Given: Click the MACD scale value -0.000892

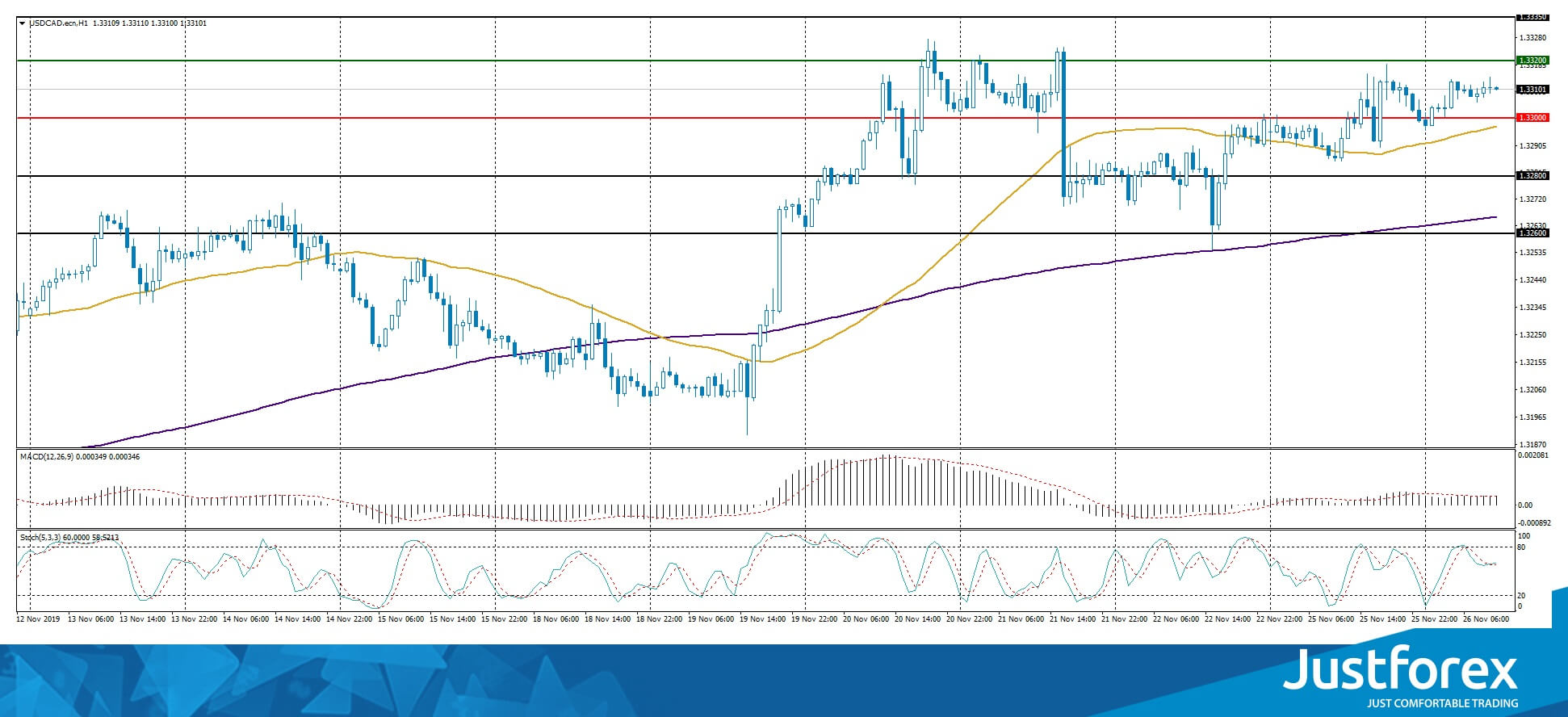Looking at the screenshot, I should (1534, 522).
